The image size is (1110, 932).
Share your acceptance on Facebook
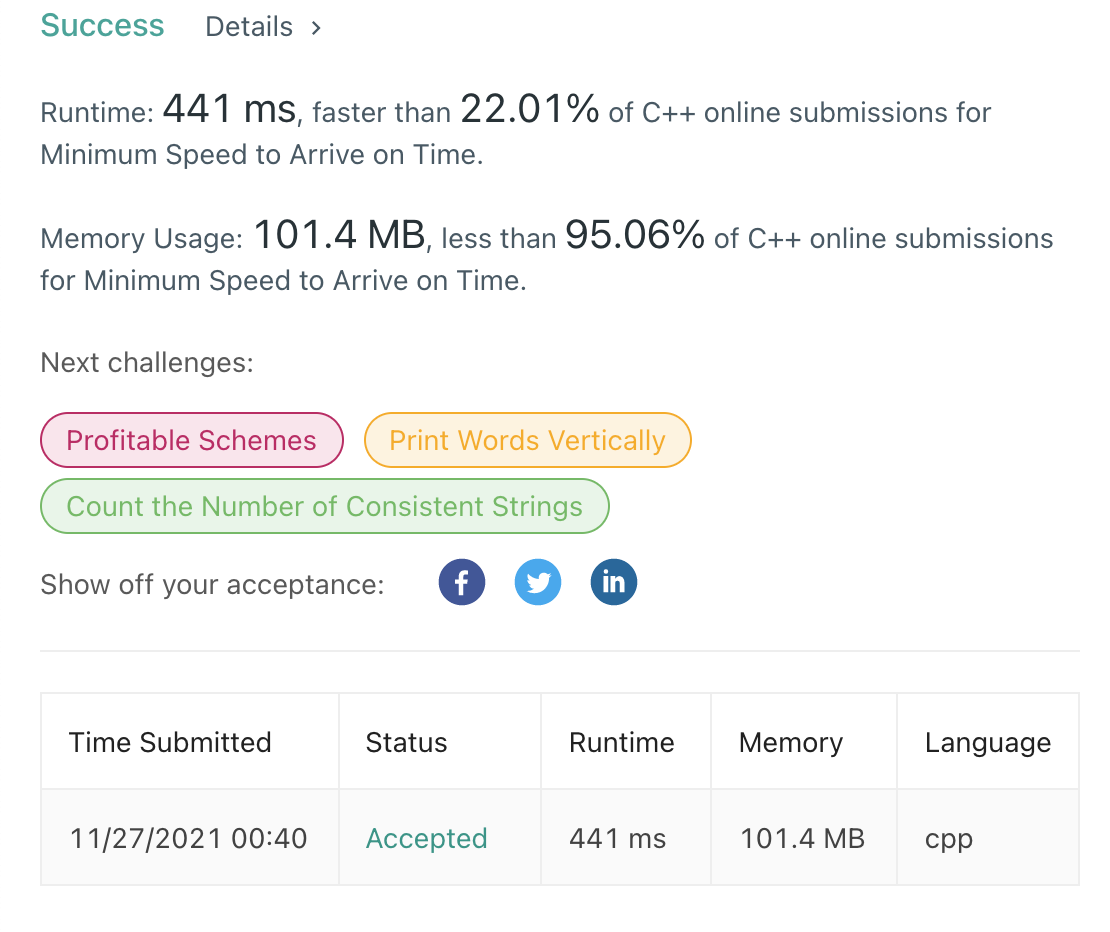click(x=461, y=582)
